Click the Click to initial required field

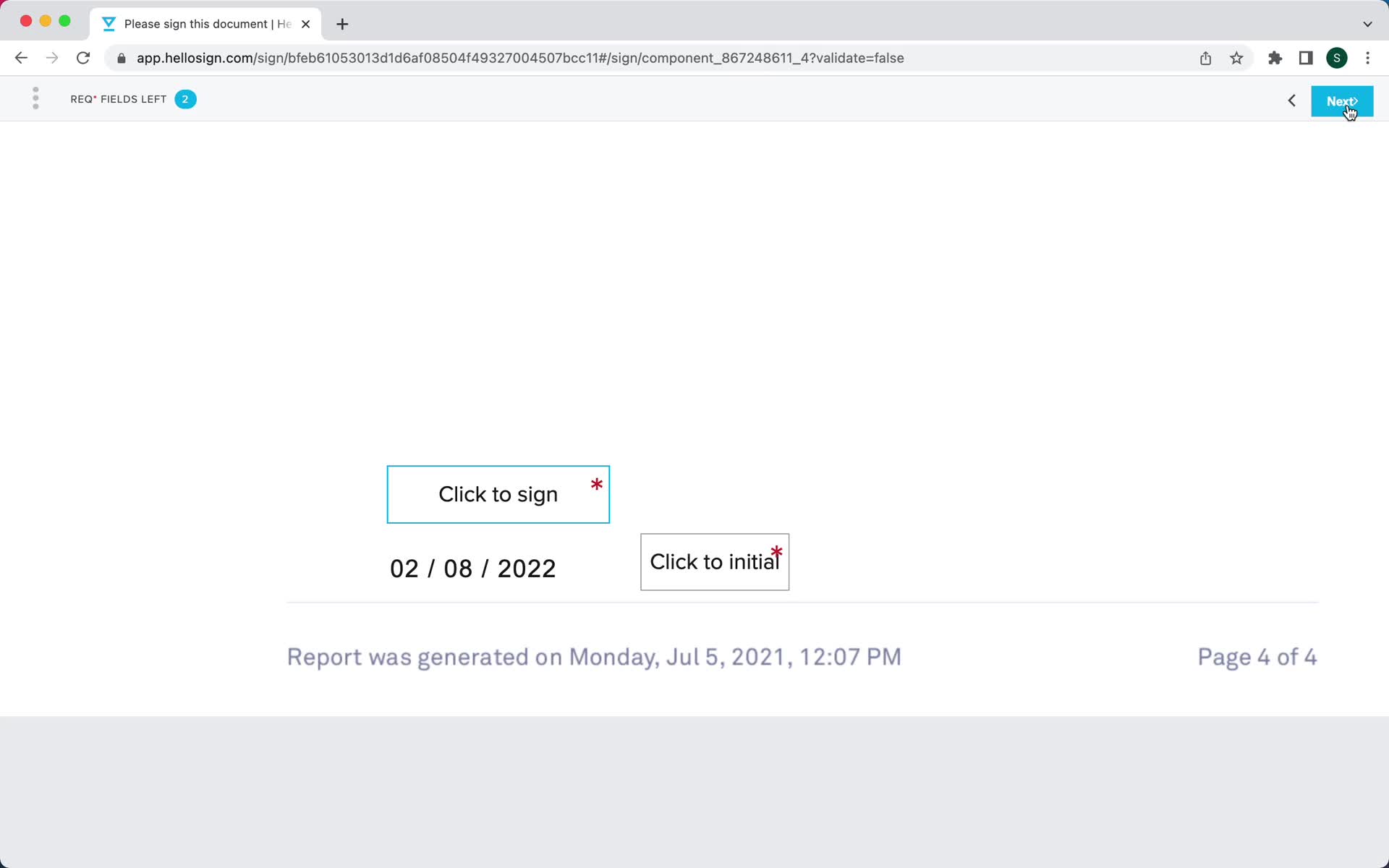tap(713, 561)
